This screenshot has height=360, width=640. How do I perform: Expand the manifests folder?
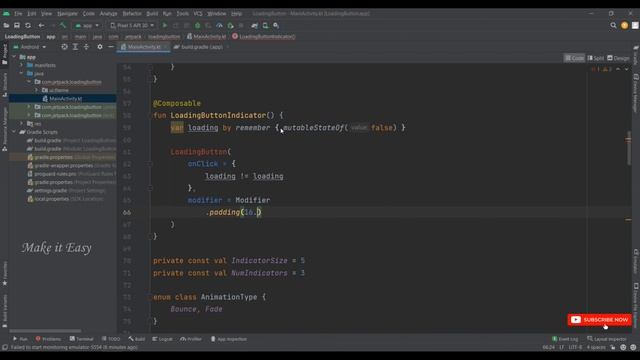[21, 65]
